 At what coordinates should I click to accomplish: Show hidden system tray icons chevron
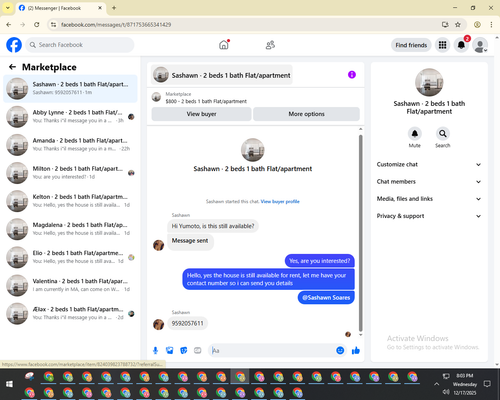tap(436, 384)
